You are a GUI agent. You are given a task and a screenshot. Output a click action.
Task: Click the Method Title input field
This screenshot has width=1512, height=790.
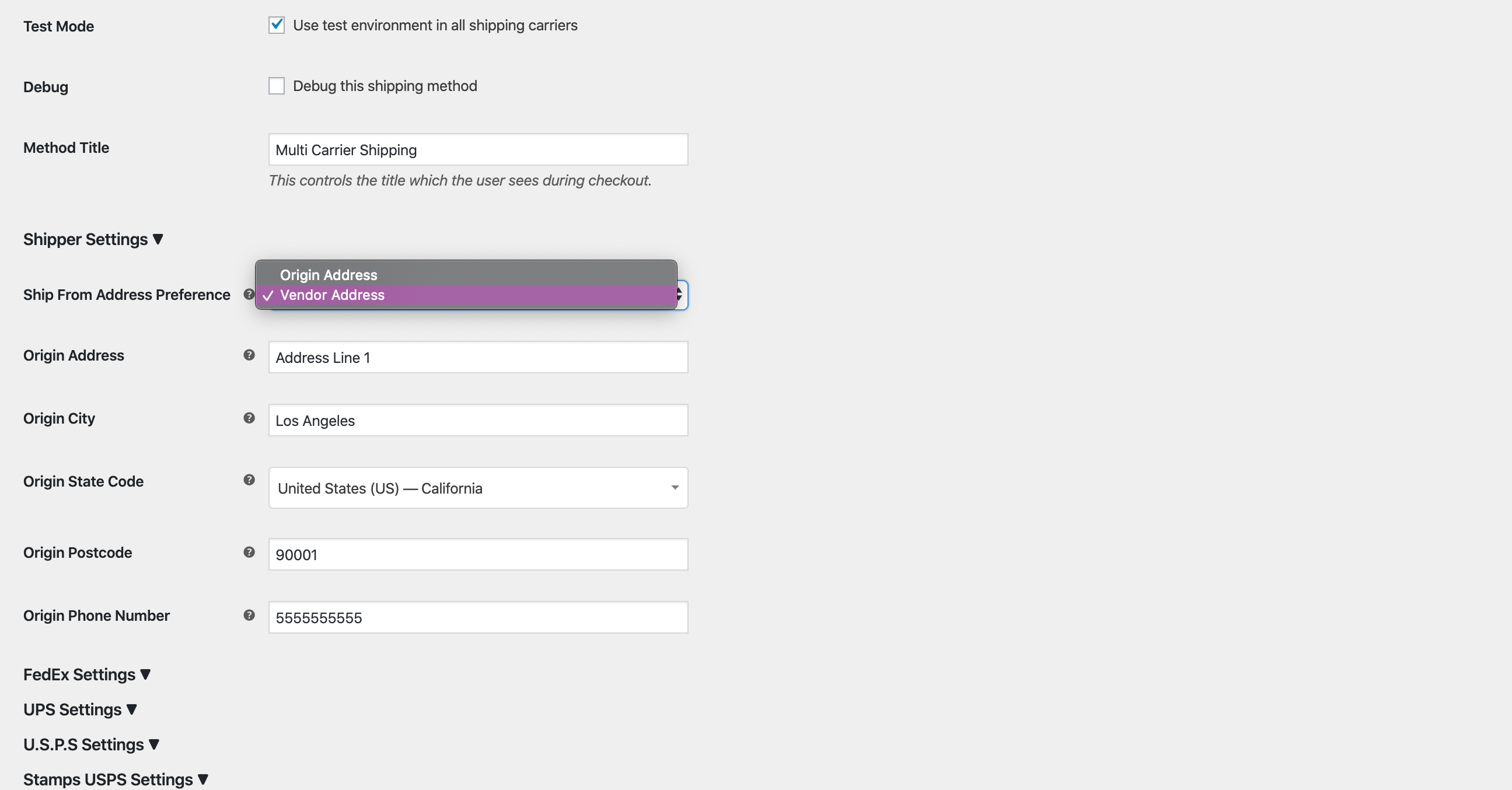click(478, 149)
